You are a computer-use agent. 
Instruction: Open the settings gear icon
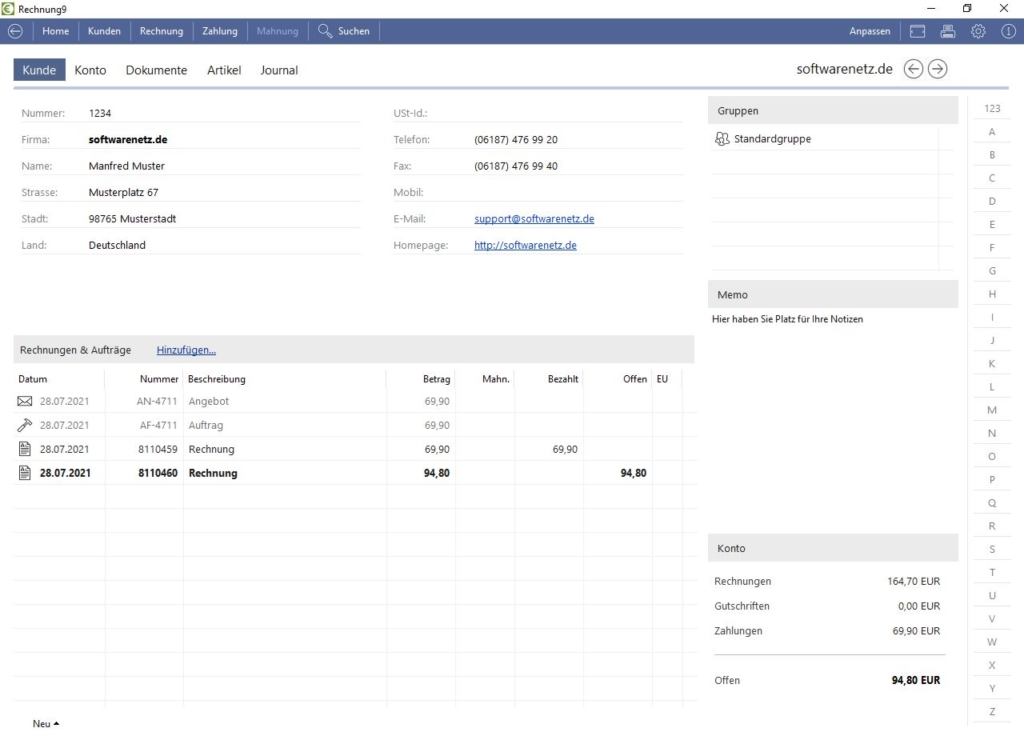tap(978, 31)
